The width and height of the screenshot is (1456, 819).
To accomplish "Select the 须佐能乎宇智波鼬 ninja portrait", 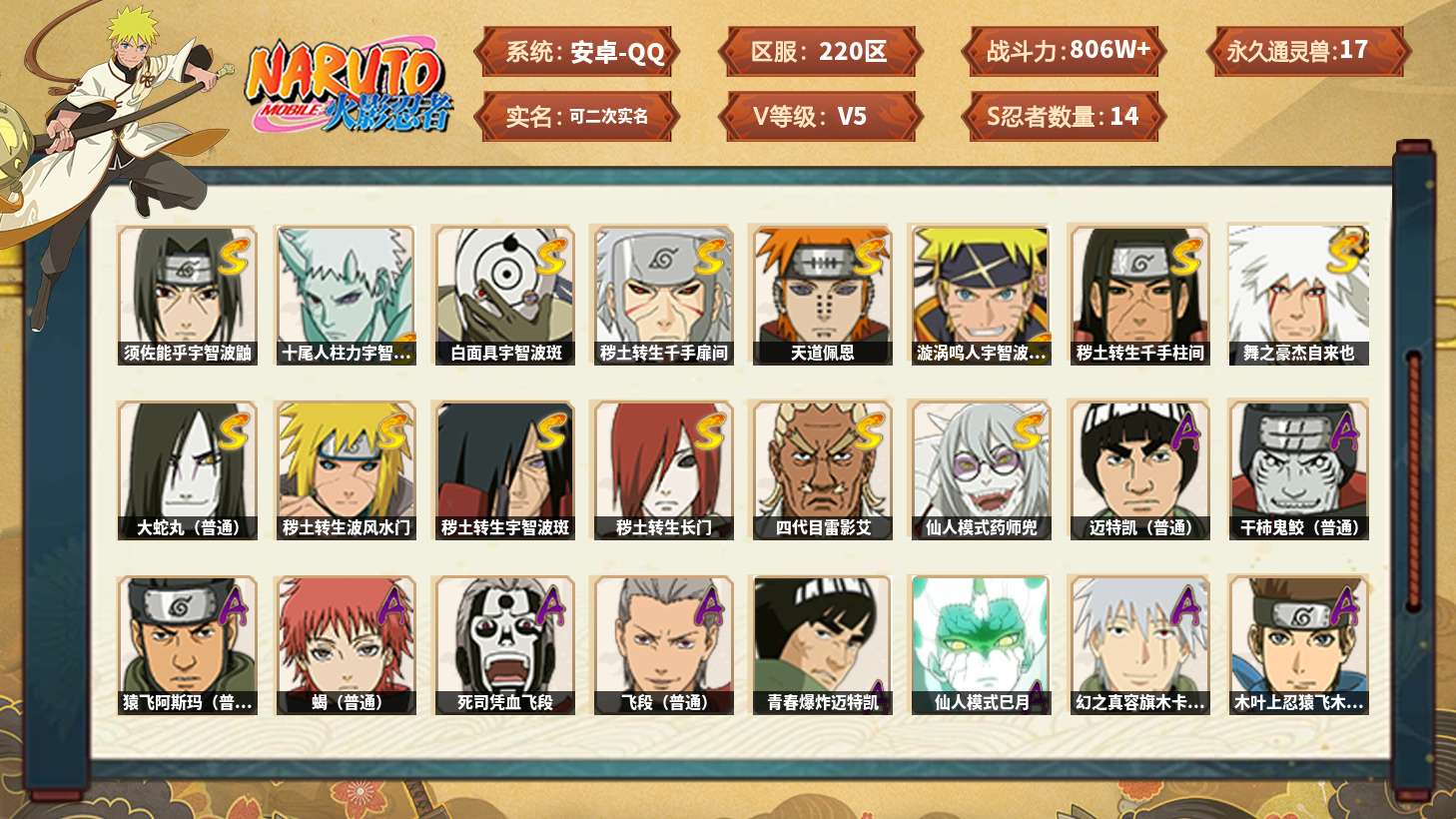I will [x=187, y=295].
